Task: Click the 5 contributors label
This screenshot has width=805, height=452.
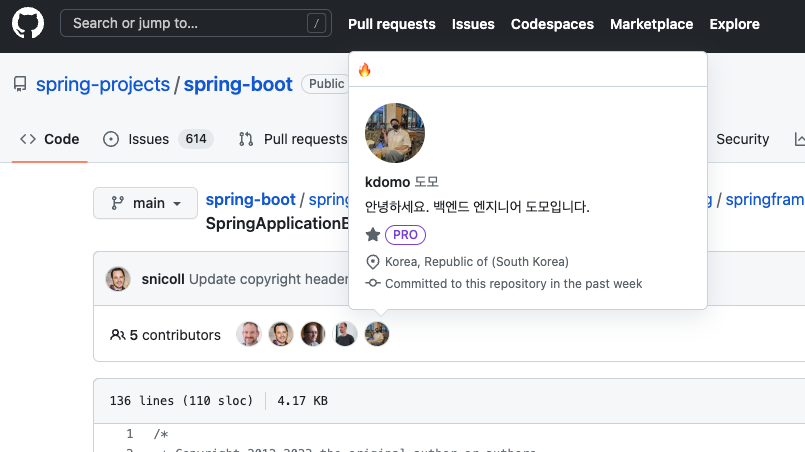Action: (x=175, y=335)
